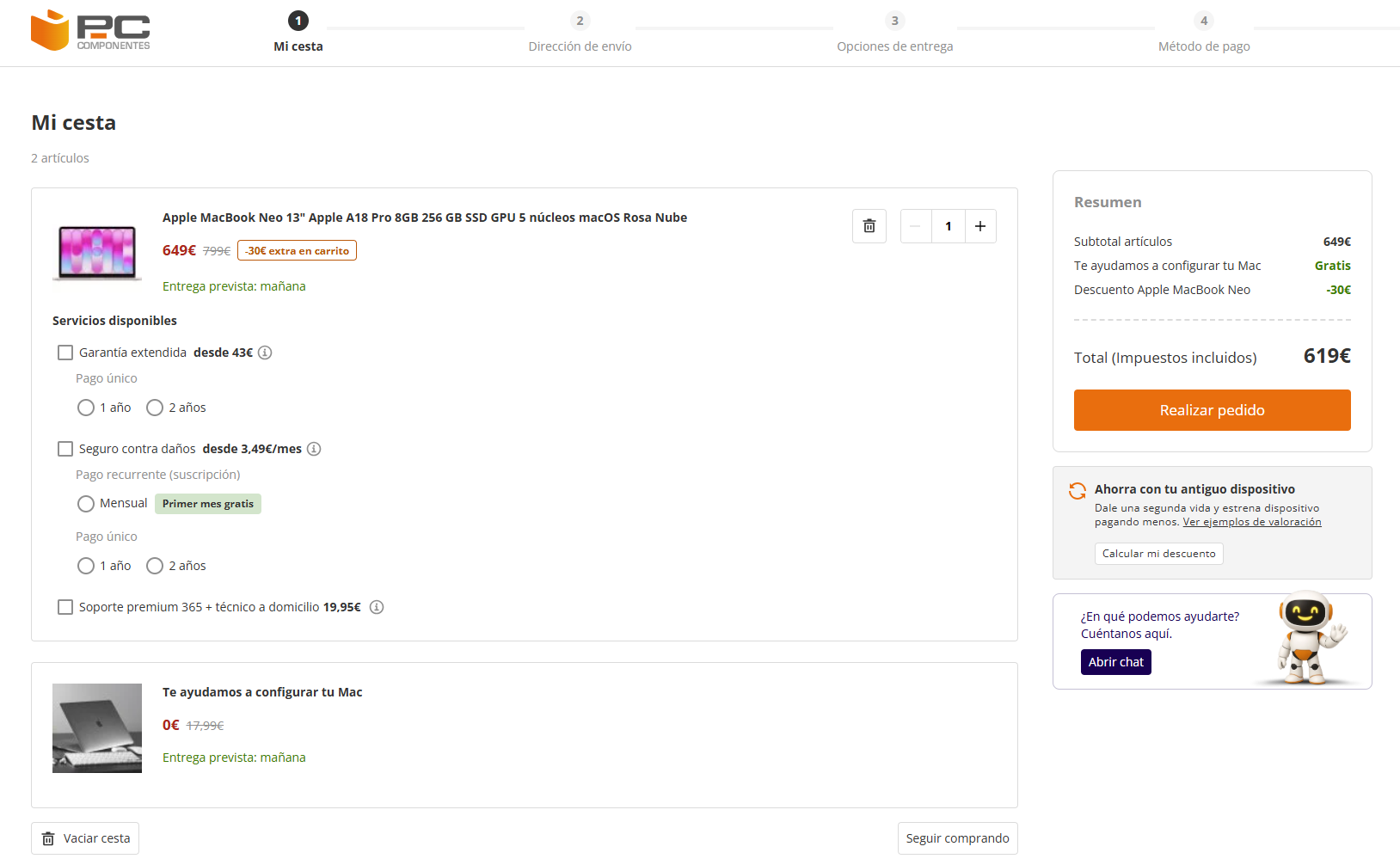Click the PC Componentes logo
The image size is (1400, 865).
click(90, 31)
